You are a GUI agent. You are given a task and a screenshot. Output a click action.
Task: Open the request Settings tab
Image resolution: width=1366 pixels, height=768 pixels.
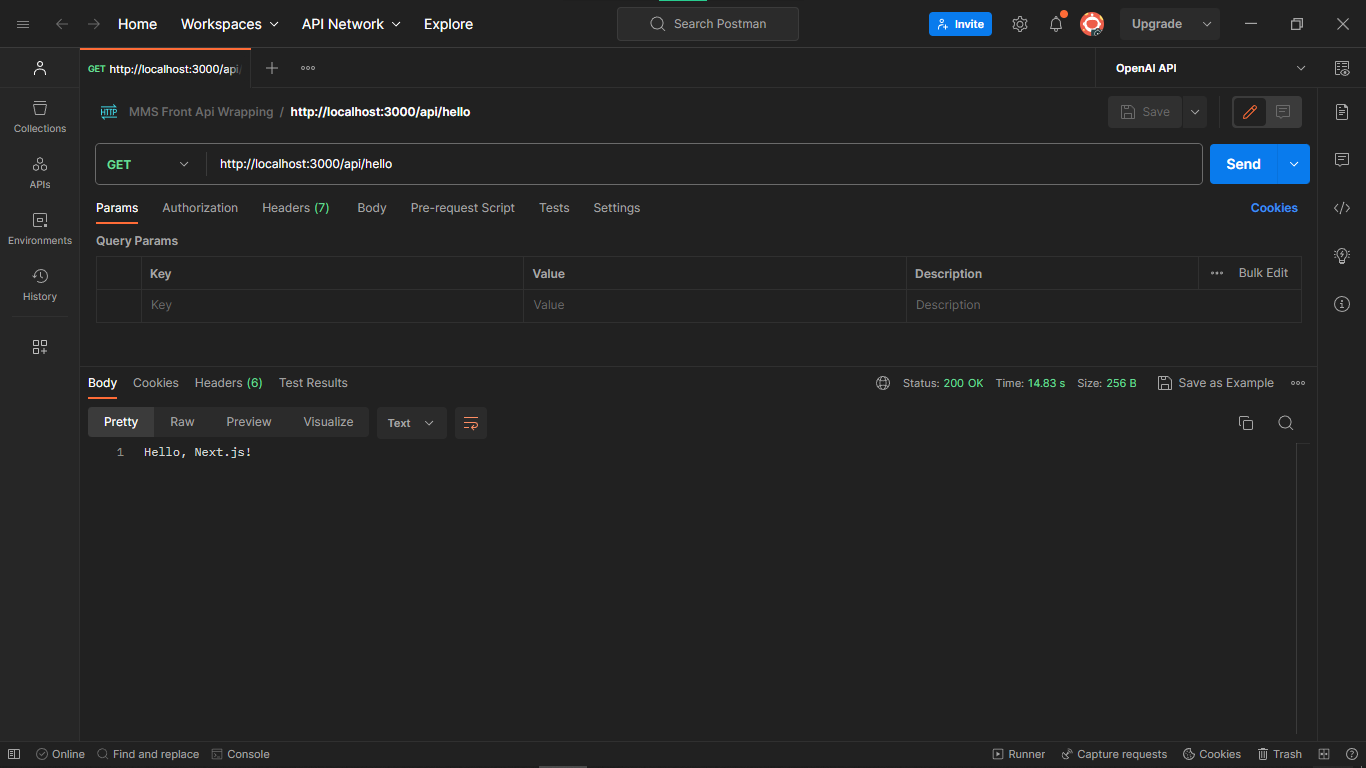pos(617,208)
